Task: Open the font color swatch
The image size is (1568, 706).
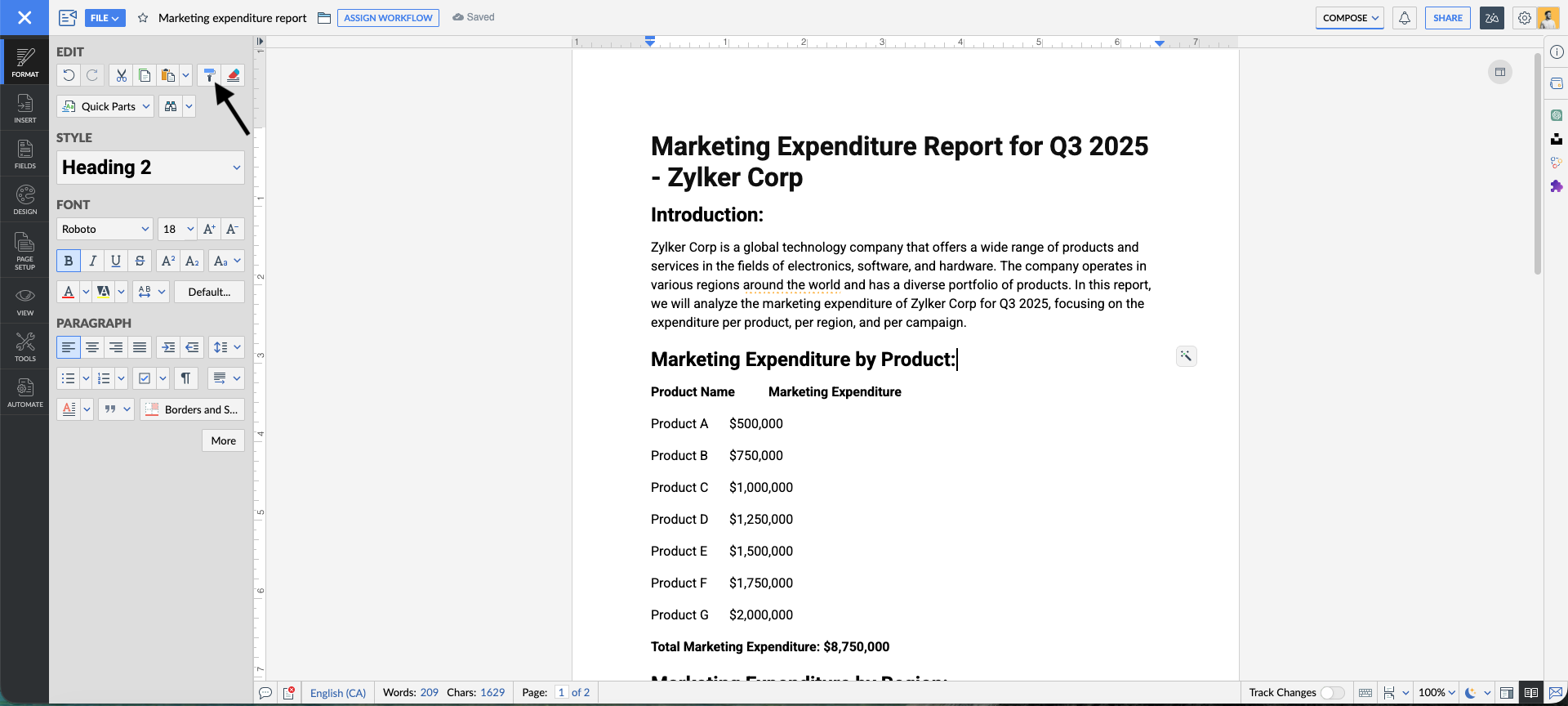Action: (x=69, y=292)
